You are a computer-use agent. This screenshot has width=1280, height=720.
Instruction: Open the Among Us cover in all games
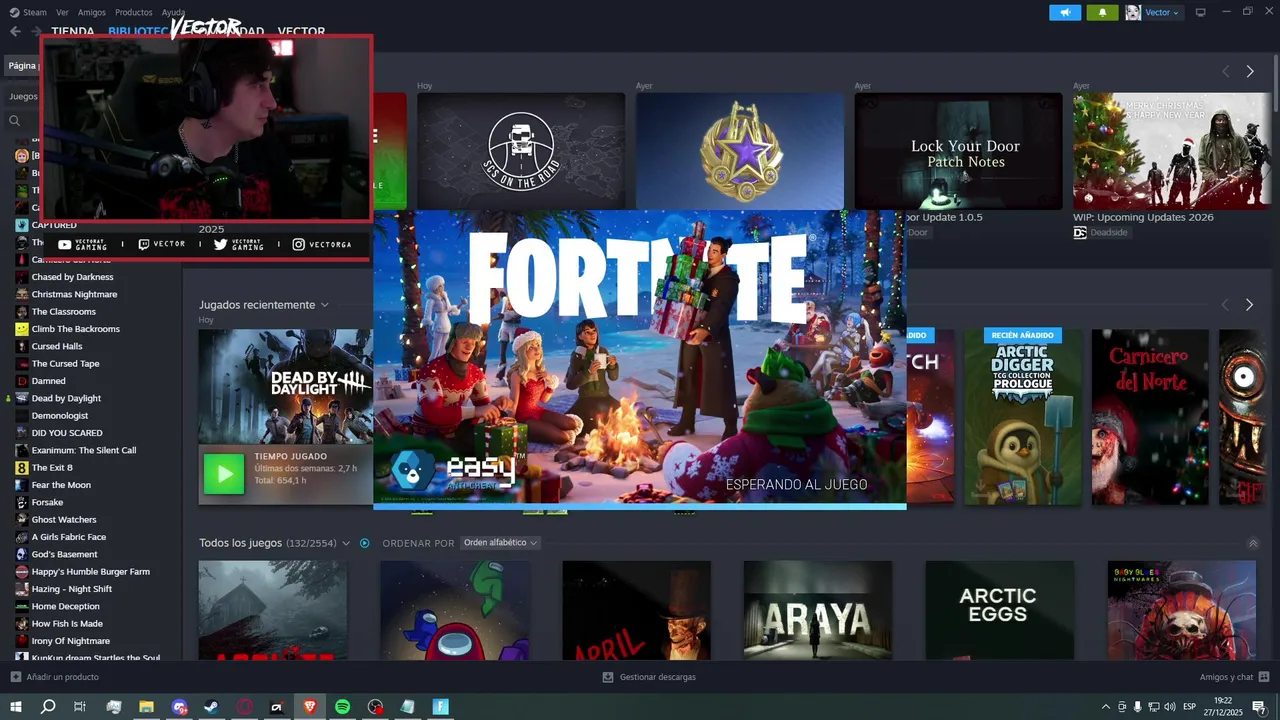(455, 610)
